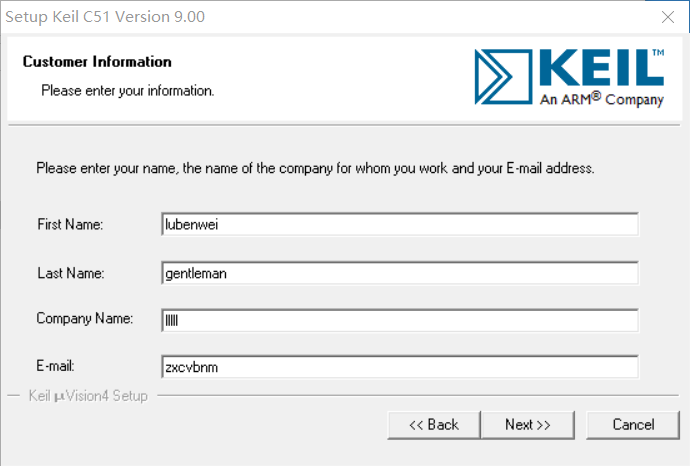690x466 pixels.
Task: Go back with the << Back button
Action: coord(434,425)
